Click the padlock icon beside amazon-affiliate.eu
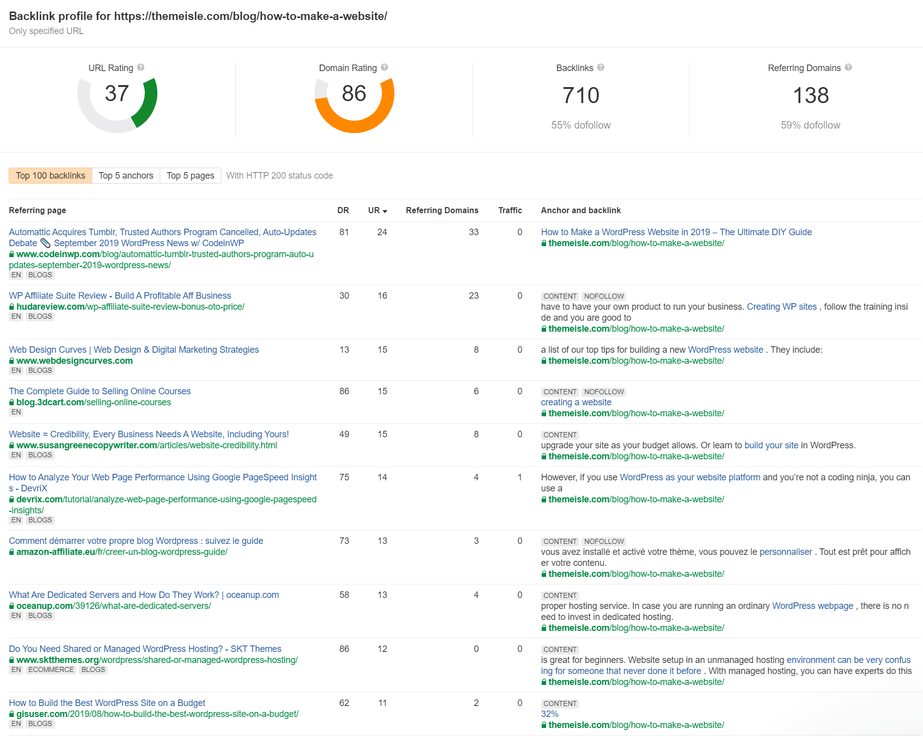 pos(12,552)
